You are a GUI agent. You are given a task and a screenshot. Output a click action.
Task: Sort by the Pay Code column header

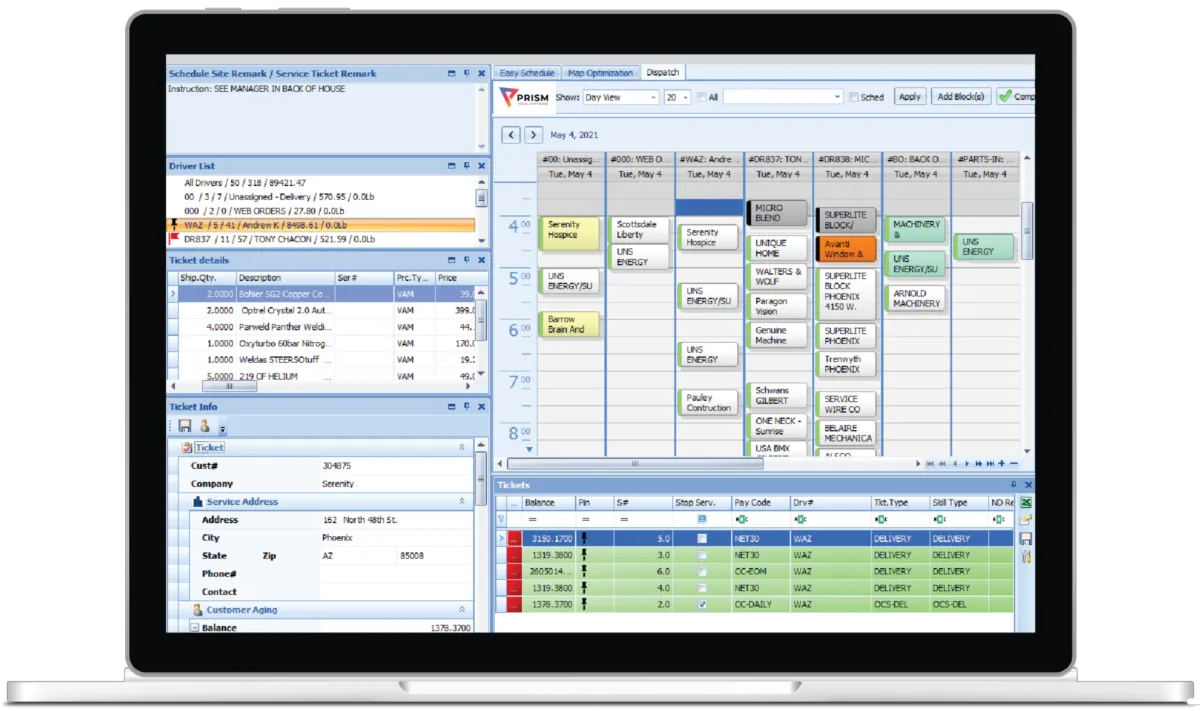759,503
